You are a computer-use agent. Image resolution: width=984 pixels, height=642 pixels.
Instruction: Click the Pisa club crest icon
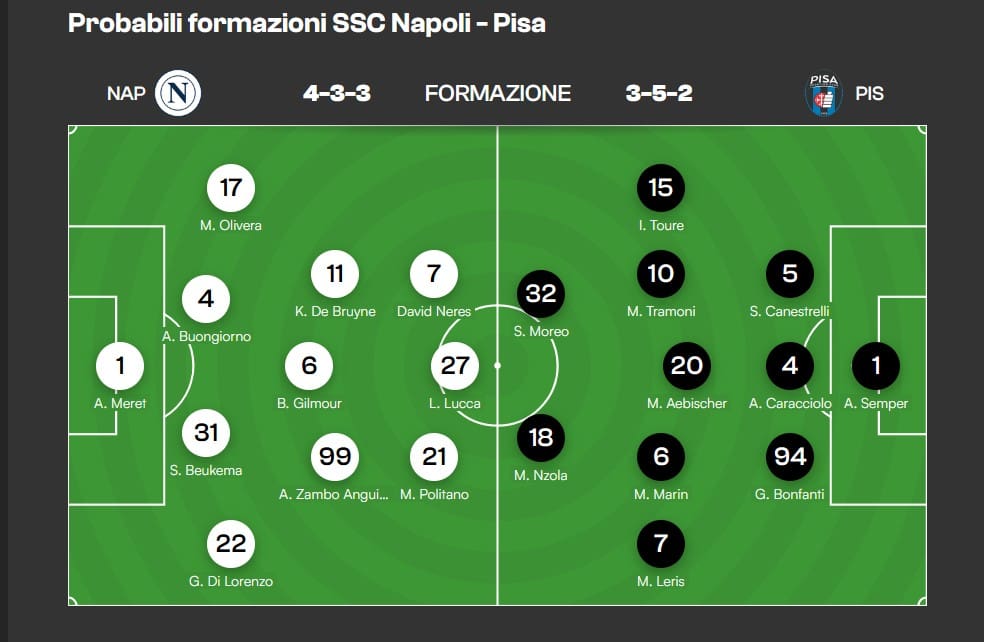tap(823, 94)
